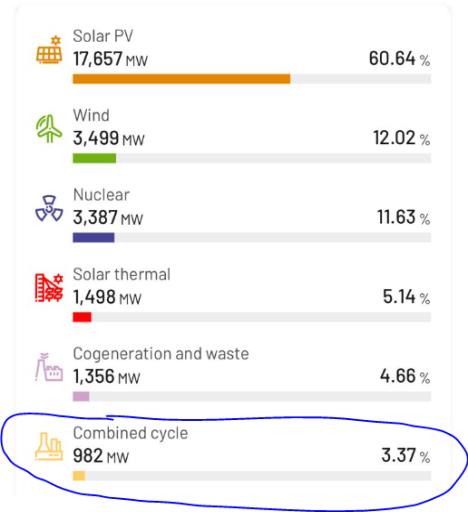Click the 3.37 % Combined cycle share
The image size is (468, 512).
tap(406, 456)
